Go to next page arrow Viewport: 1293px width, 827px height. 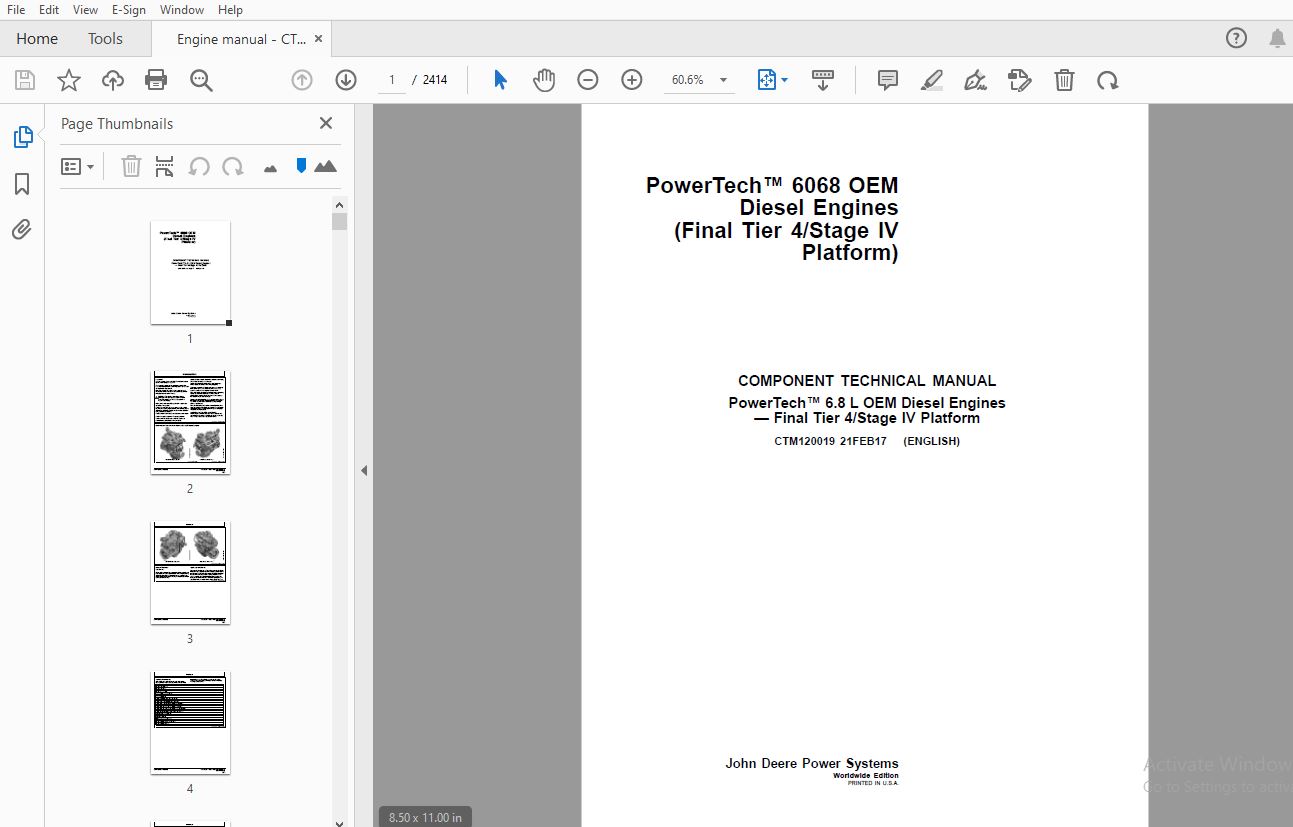pyautogui.click(x=346, y=80)
